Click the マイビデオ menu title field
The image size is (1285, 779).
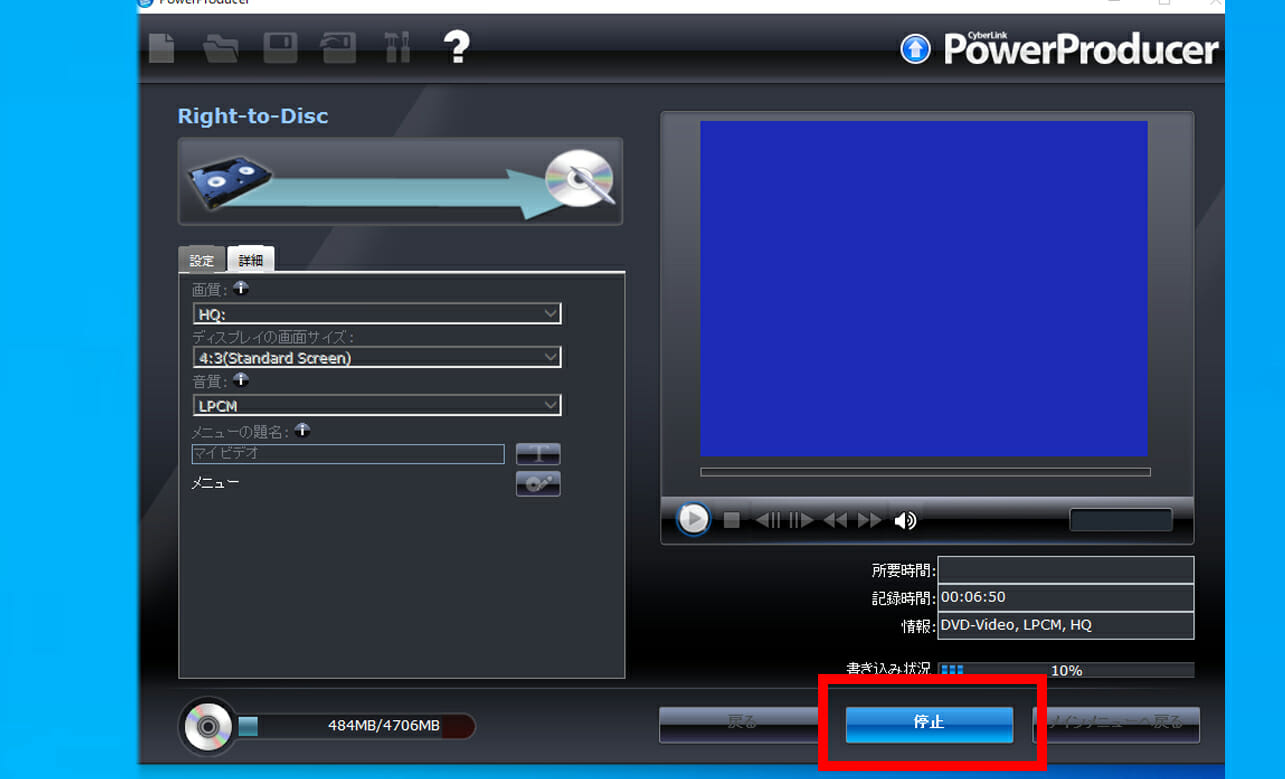click(348, 454)
